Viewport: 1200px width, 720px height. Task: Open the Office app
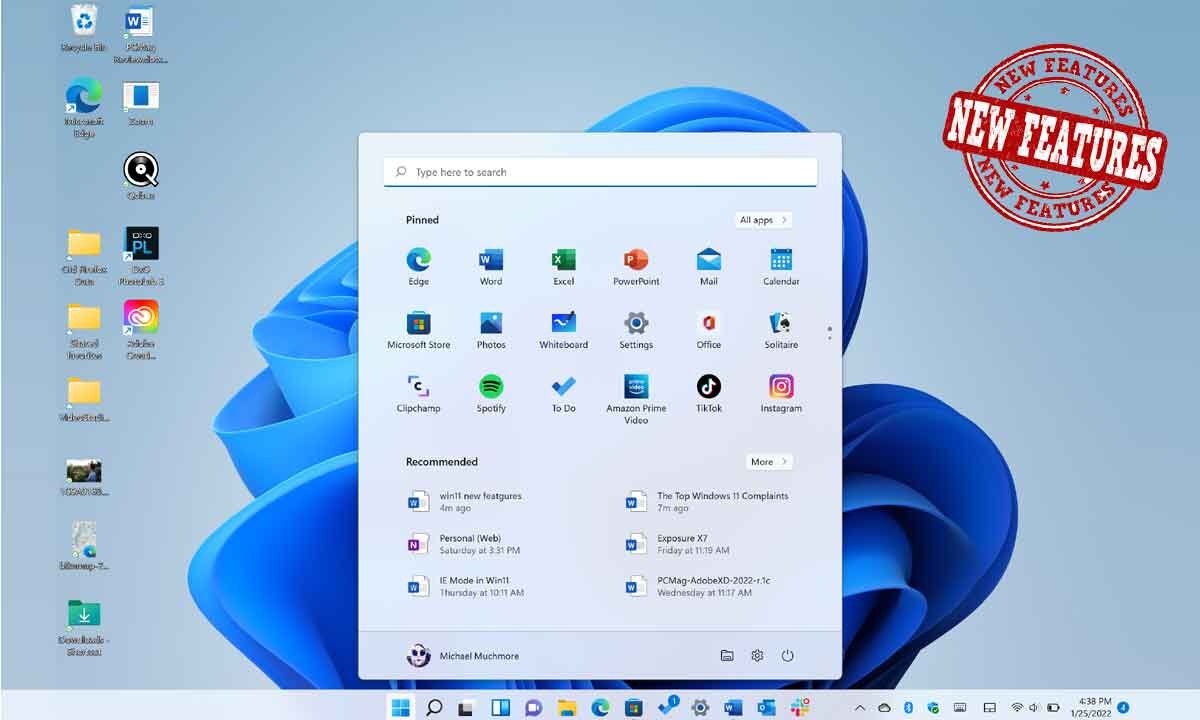709,330
